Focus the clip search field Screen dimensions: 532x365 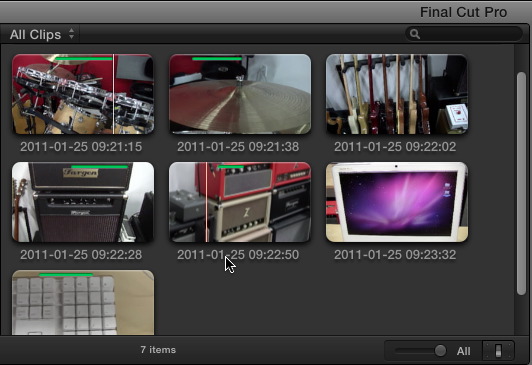[464, 34]
